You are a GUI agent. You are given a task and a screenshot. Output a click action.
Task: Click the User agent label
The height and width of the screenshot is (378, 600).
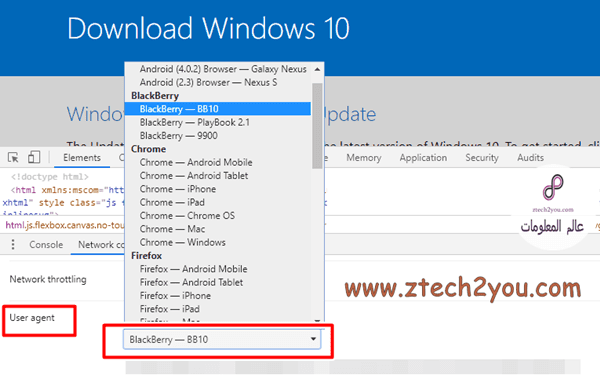pos(32,318)
